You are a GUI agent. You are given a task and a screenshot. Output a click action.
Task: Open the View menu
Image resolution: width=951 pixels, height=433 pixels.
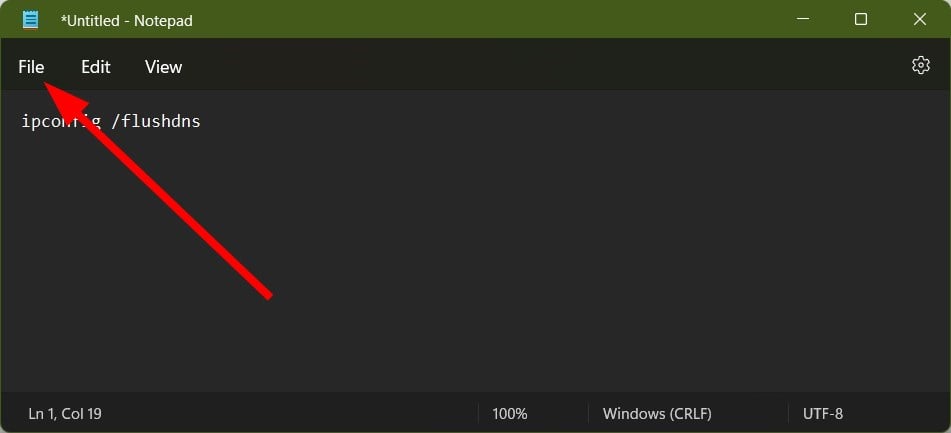[x=163, y=67]
